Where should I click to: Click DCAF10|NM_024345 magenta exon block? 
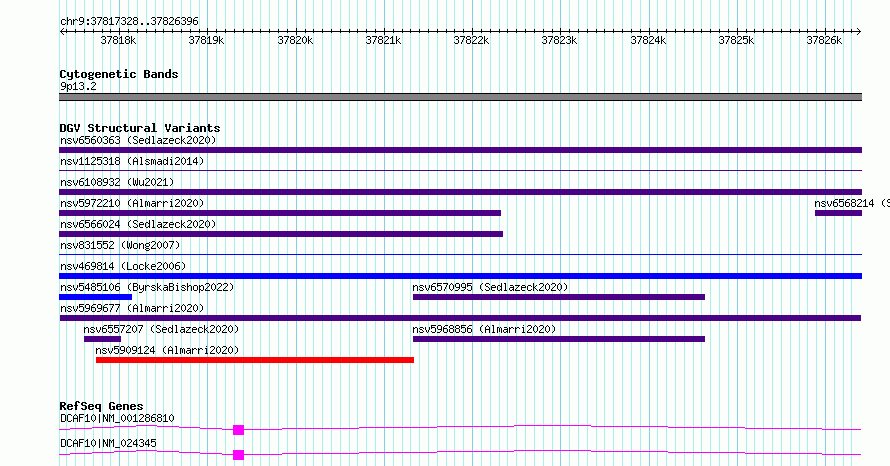(238, 455)
